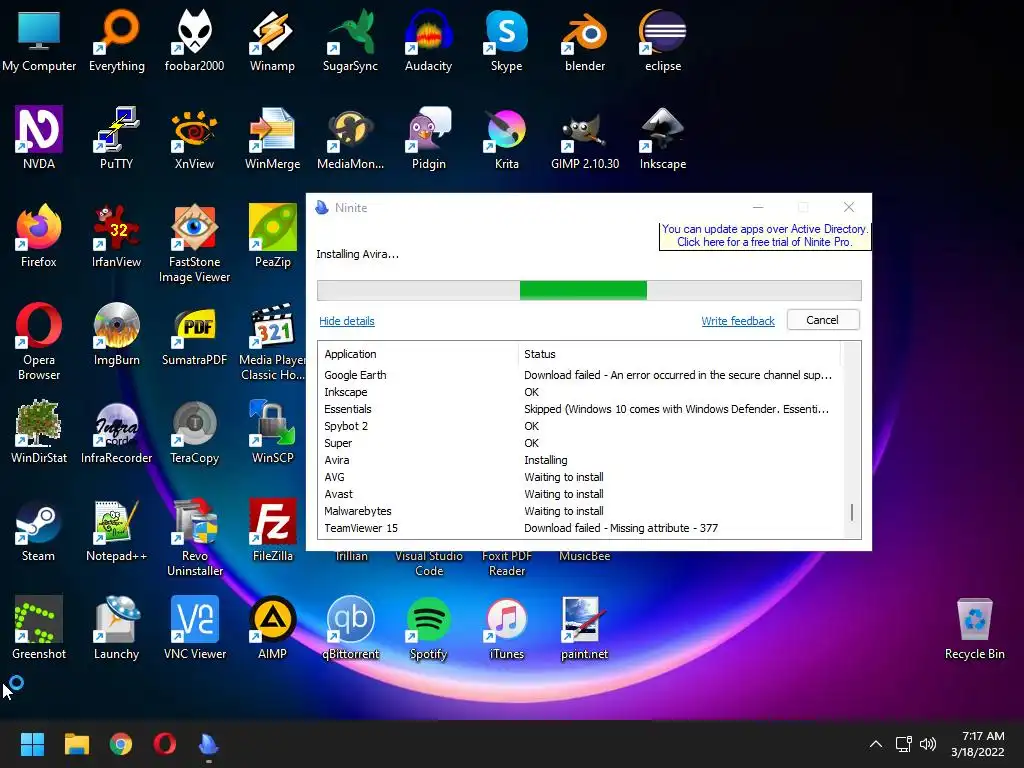Launch the foobar2000 desktop shortcut
Image resolution: width=1024 pixels, height=768 pixels.
(x=194, y=39)
